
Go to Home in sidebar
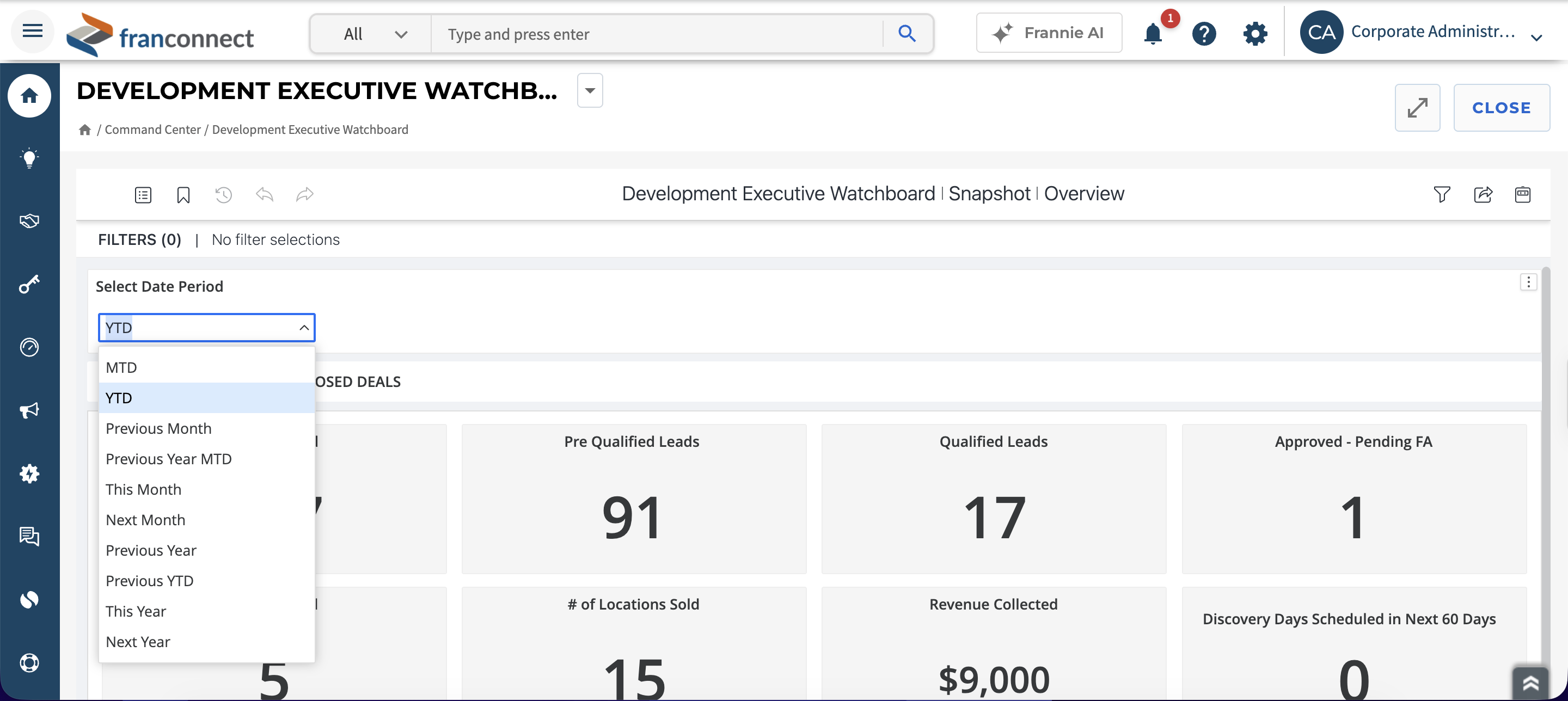[29, 96]
